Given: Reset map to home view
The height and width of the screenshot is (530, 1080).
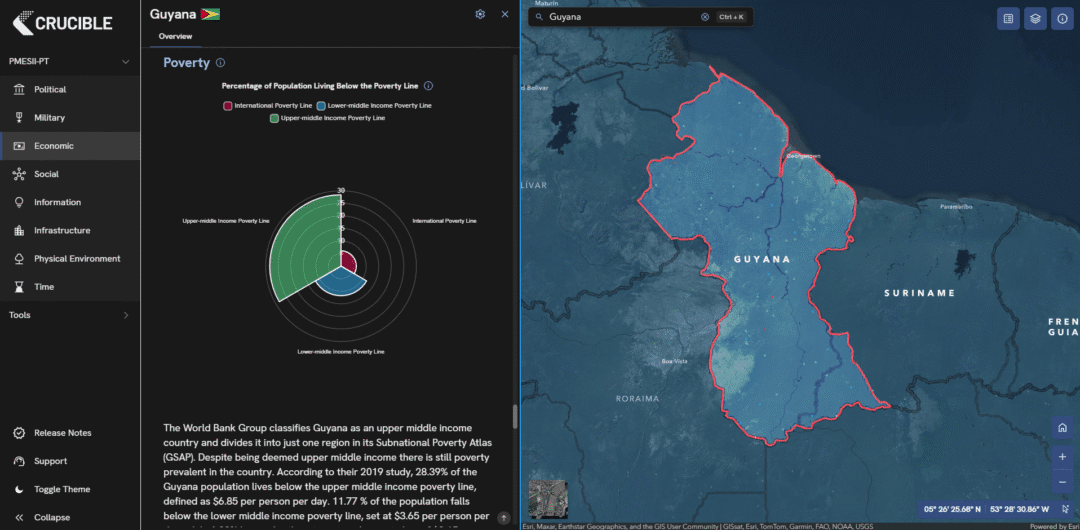Looking at the screenshot, I should [1061, 428].
